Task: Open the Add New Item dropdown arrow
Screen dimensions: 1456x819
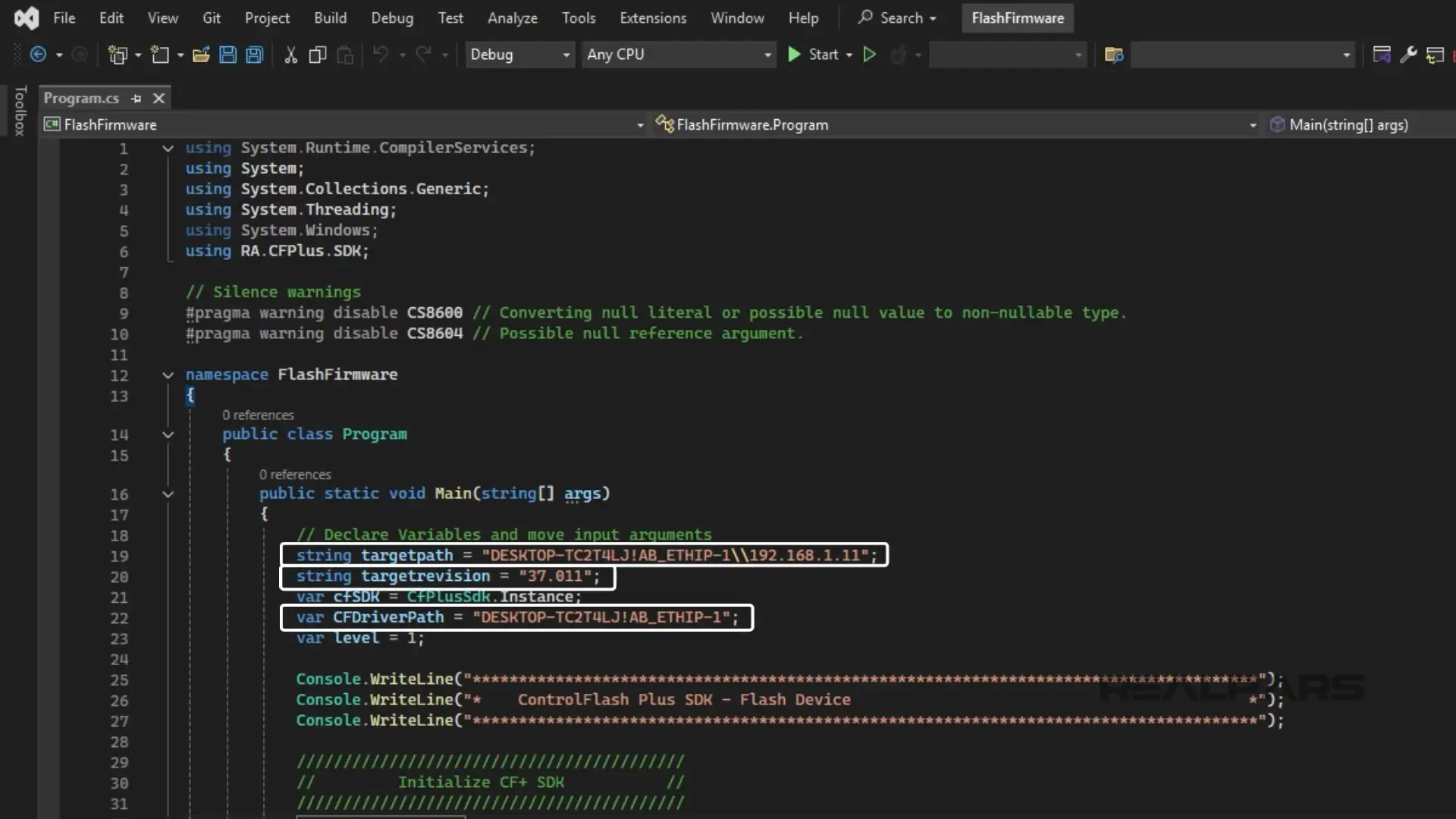Action: [180, 55]
